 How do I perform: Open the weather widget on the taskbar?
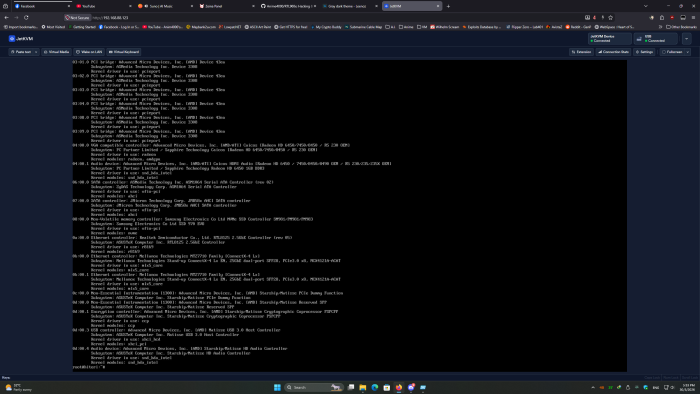click(x=19, y=387)
